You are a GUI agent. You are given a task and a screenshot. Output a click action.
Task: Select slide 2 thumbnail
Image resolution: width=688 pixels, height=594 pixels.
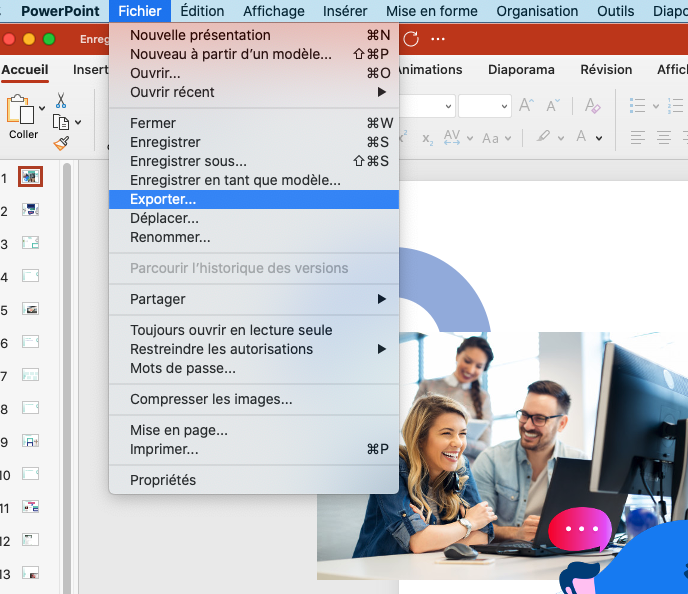pyautogui.click(x=30, y=210)
